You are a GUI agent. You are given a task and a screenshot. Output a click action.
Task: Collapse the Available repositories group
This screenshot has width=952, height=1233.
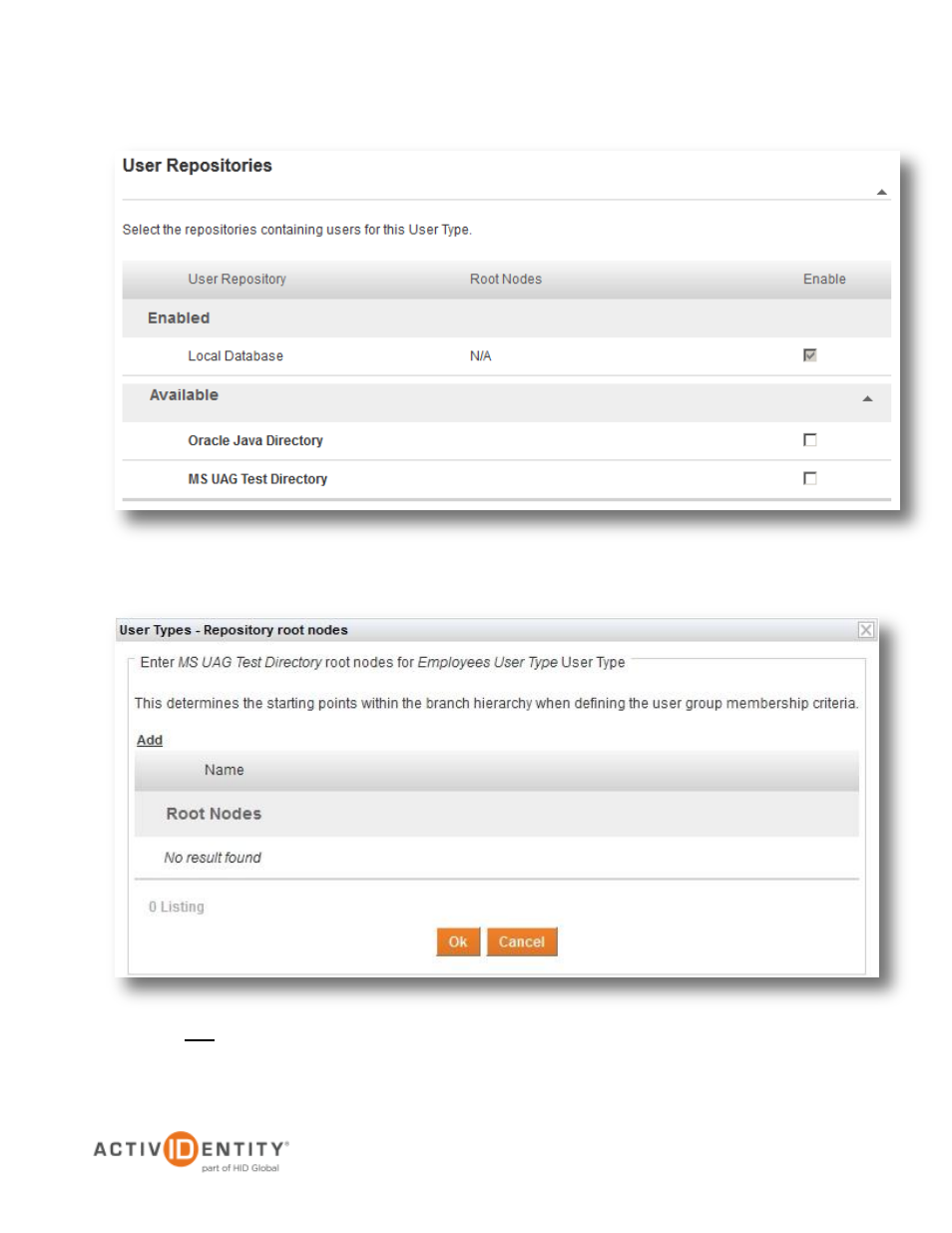[x=867, y=398]
